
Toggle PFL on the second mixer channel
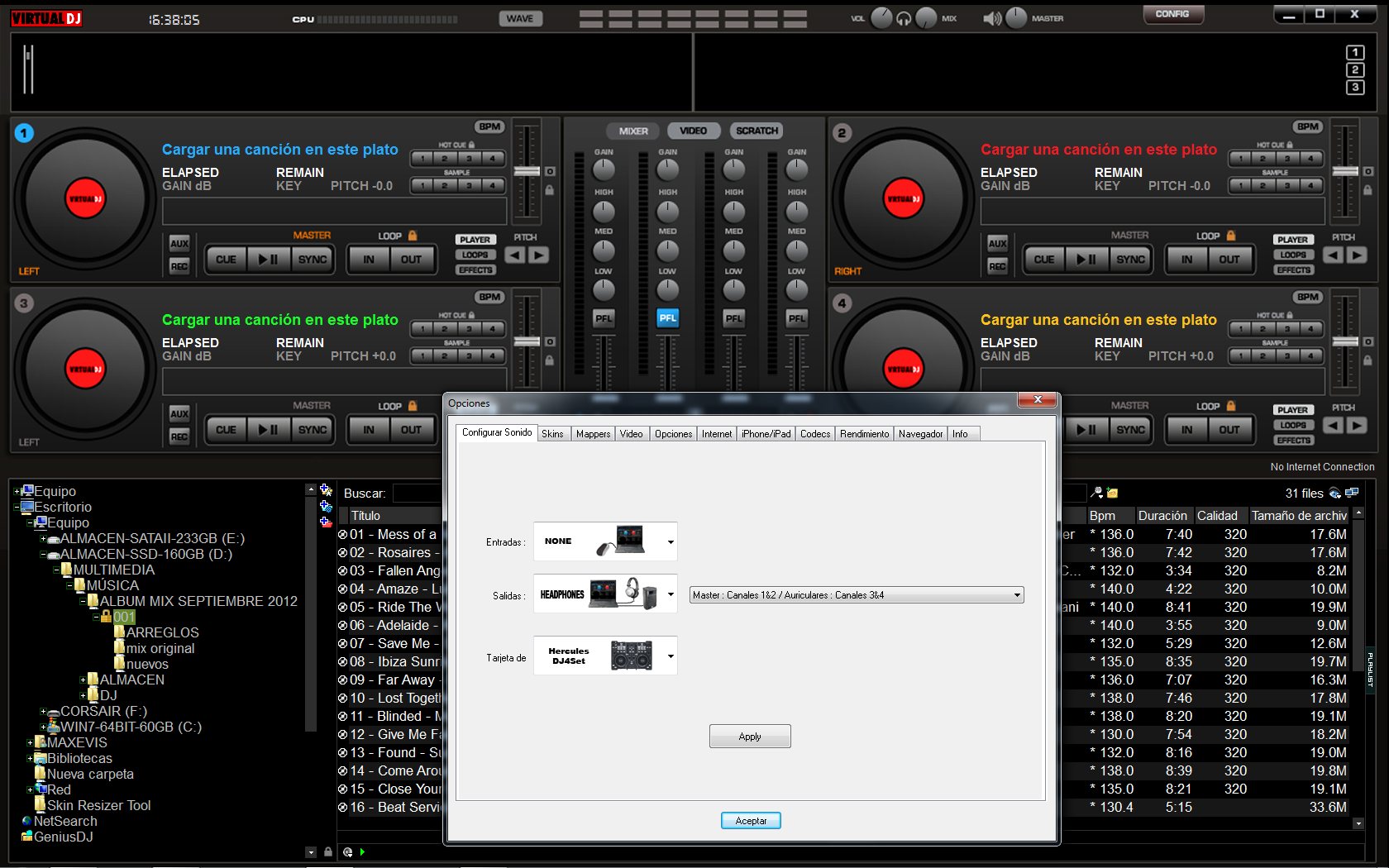pos(667,317)
